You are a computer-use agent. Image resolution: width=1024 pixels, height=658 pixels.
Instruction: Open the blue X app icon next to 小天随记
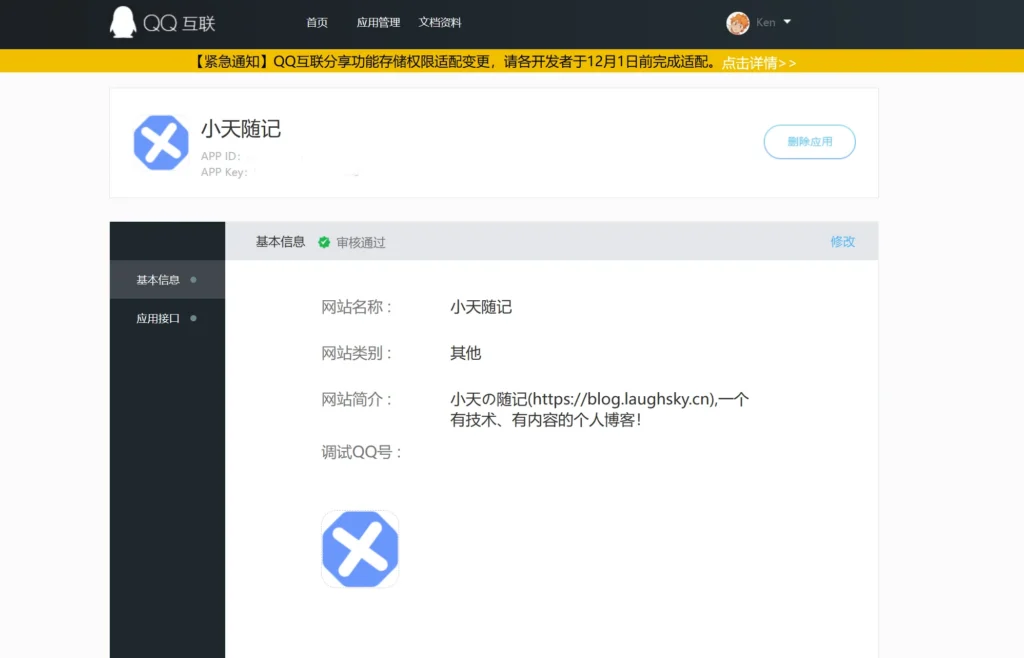[160, 143]
